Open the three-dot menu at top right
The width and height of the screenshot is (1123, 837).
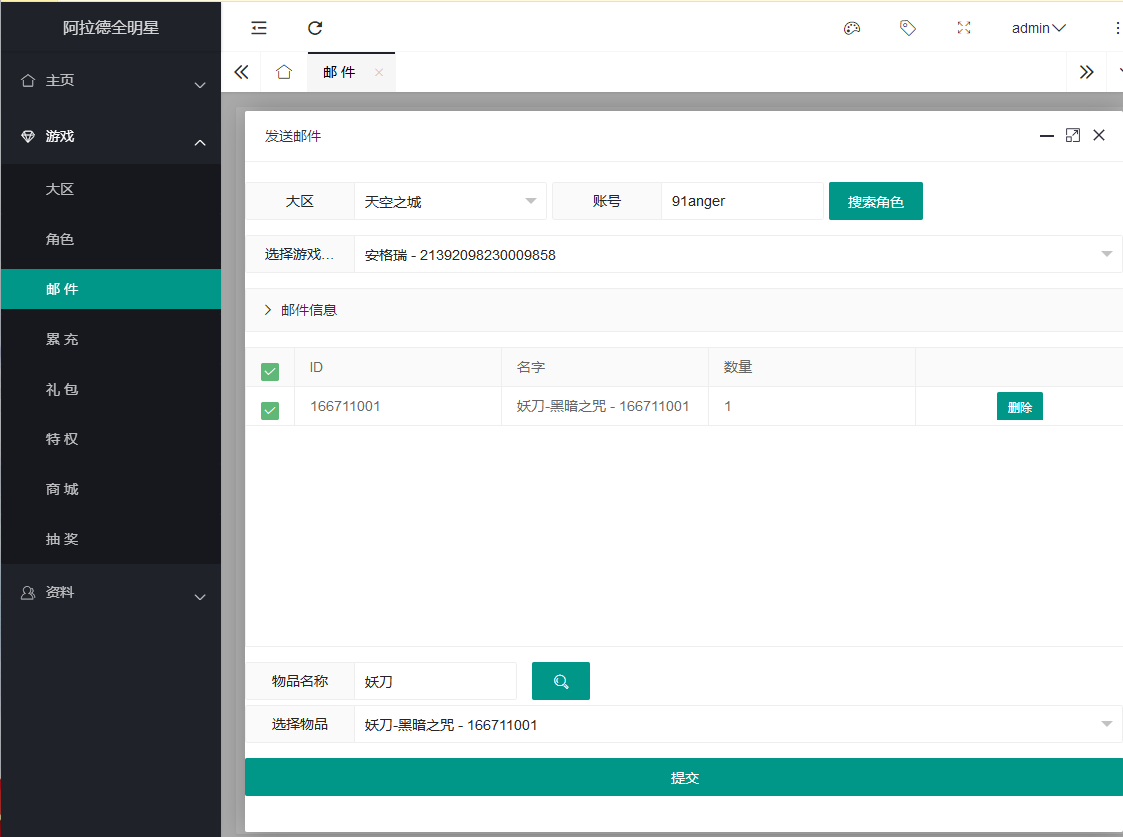1117,27
